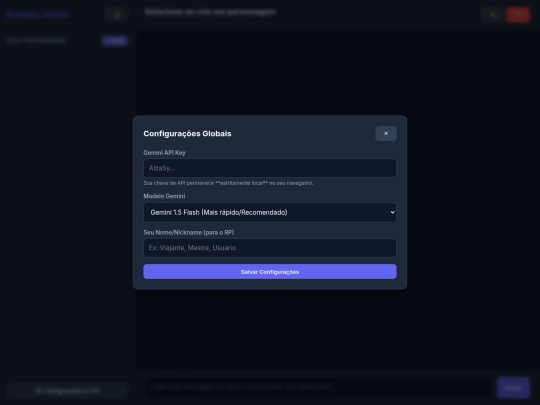The width and height of the screenshot is (540, 405).
Task: Click the Gemini API Key label
Action: click(x=164, y=153)
